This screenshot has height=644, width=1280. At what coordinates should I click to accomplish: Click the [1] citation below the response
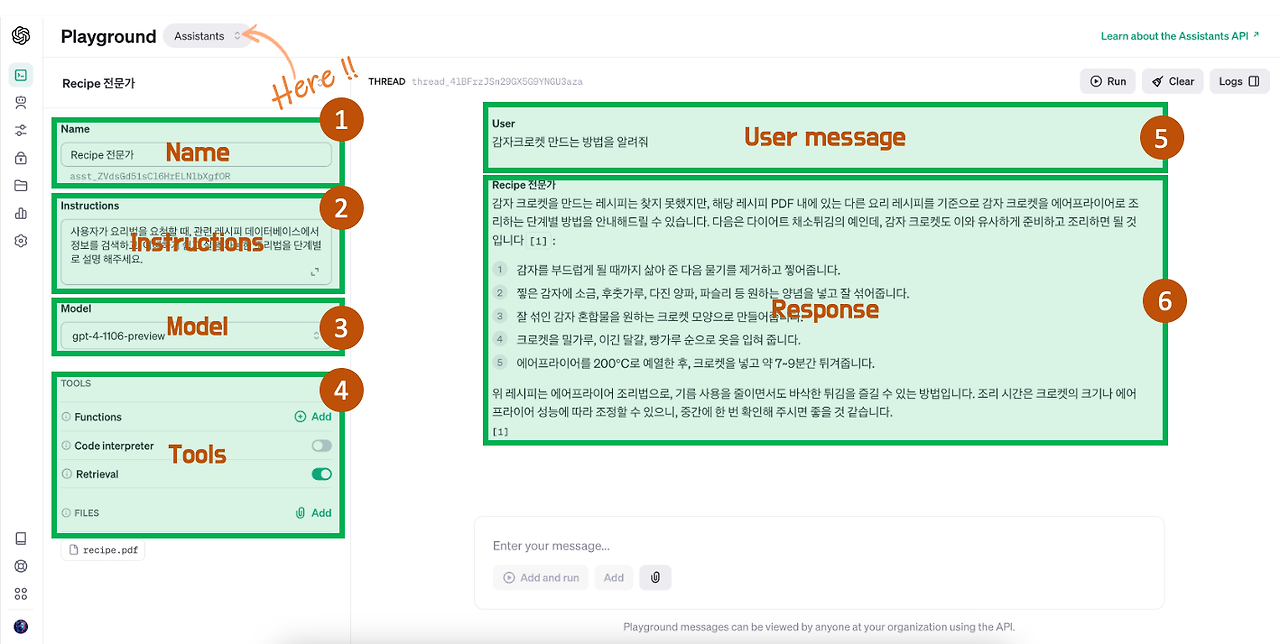point(500,432)
